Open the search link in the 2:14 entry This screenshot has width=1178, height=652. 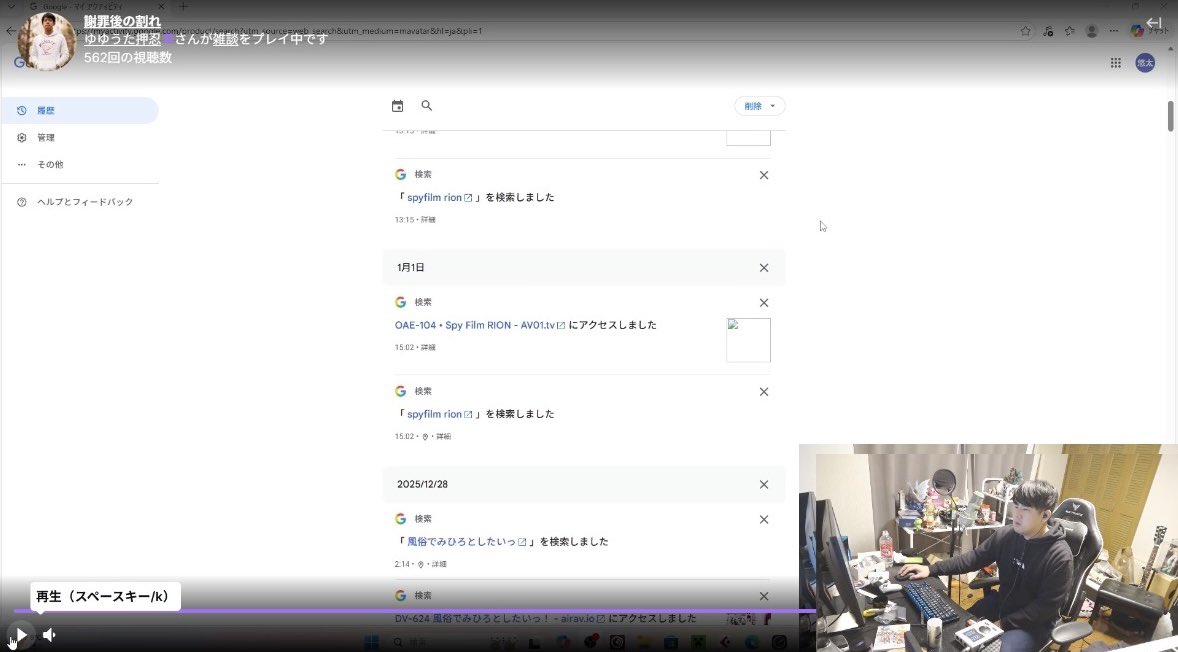coord(467,542)
